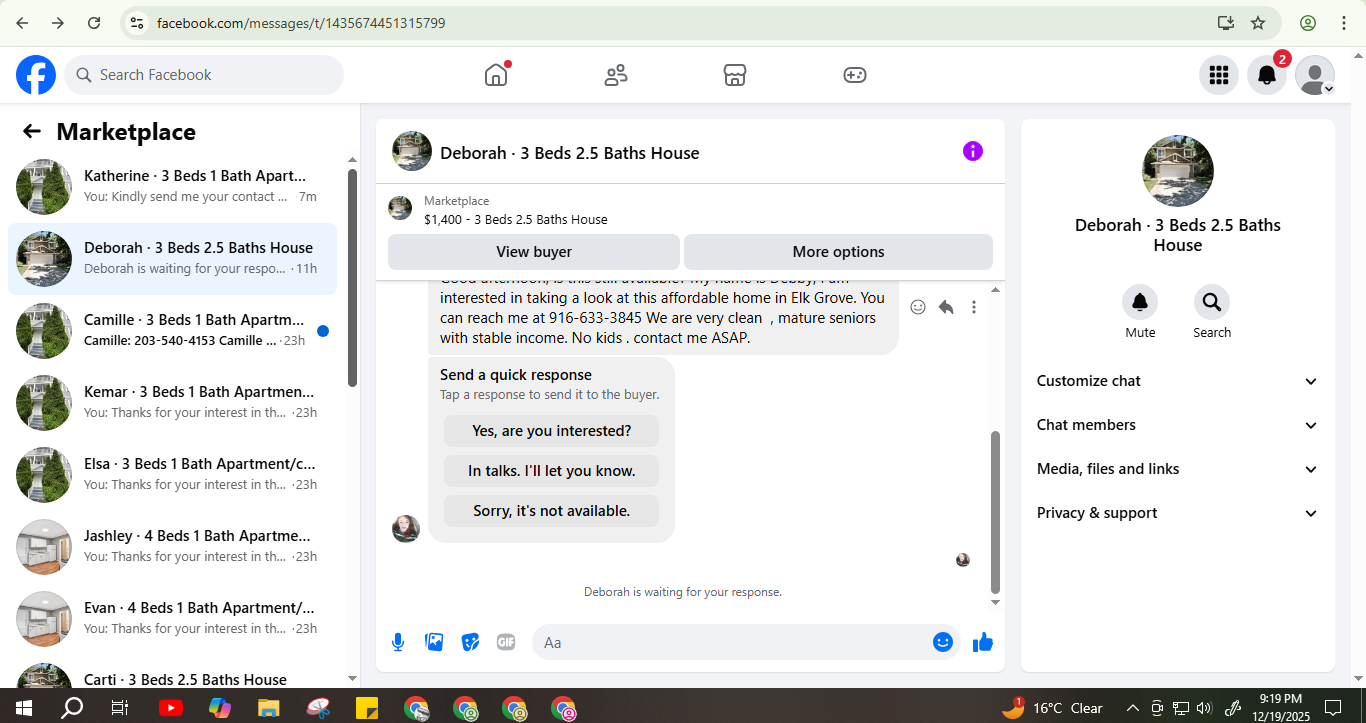Expand the Privacy & support section
Screen dimensions: 1366x723
(1178, 513)
